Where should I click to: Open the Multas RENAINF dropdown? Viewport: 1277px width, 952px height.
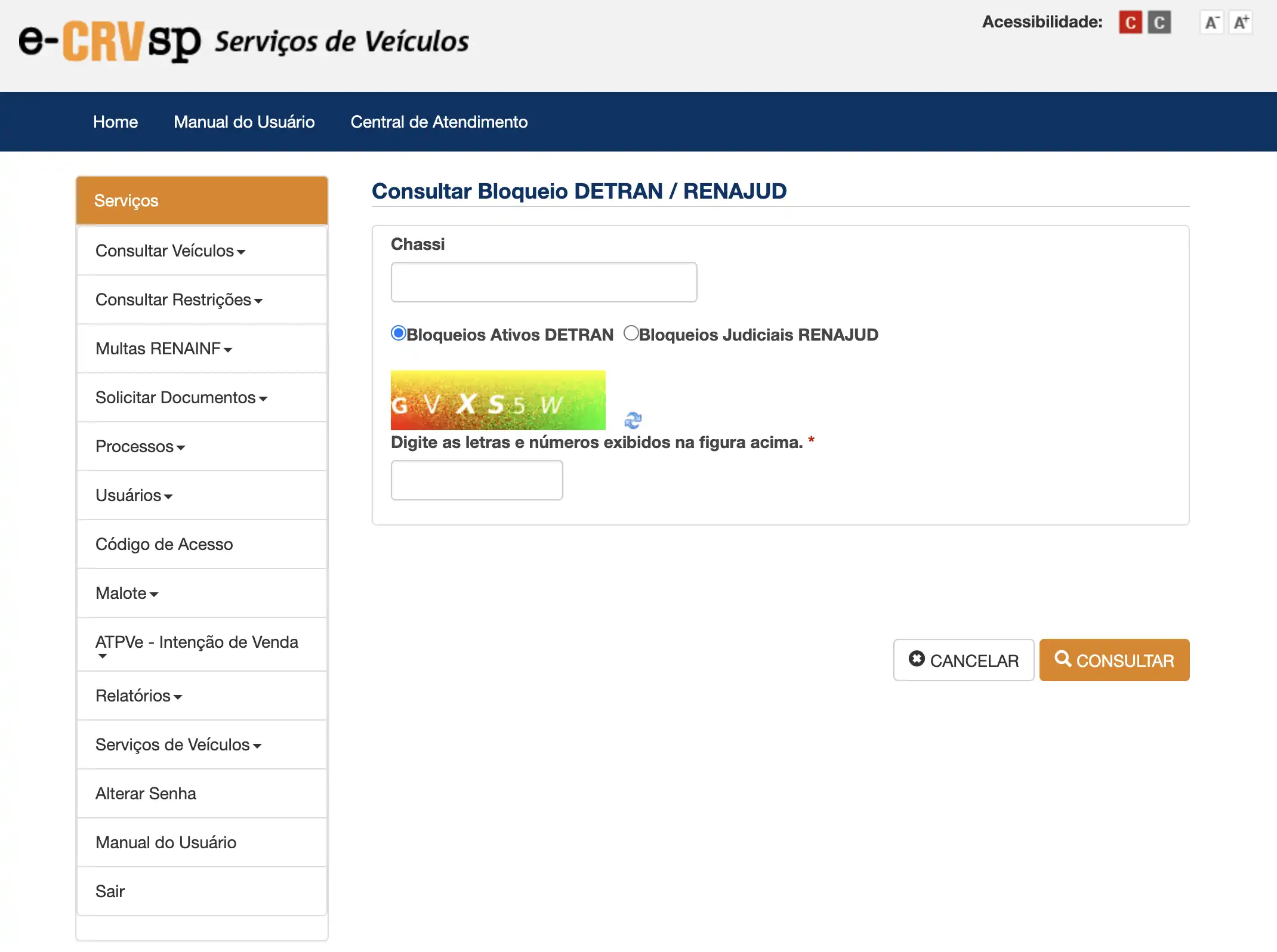(164, 349)
